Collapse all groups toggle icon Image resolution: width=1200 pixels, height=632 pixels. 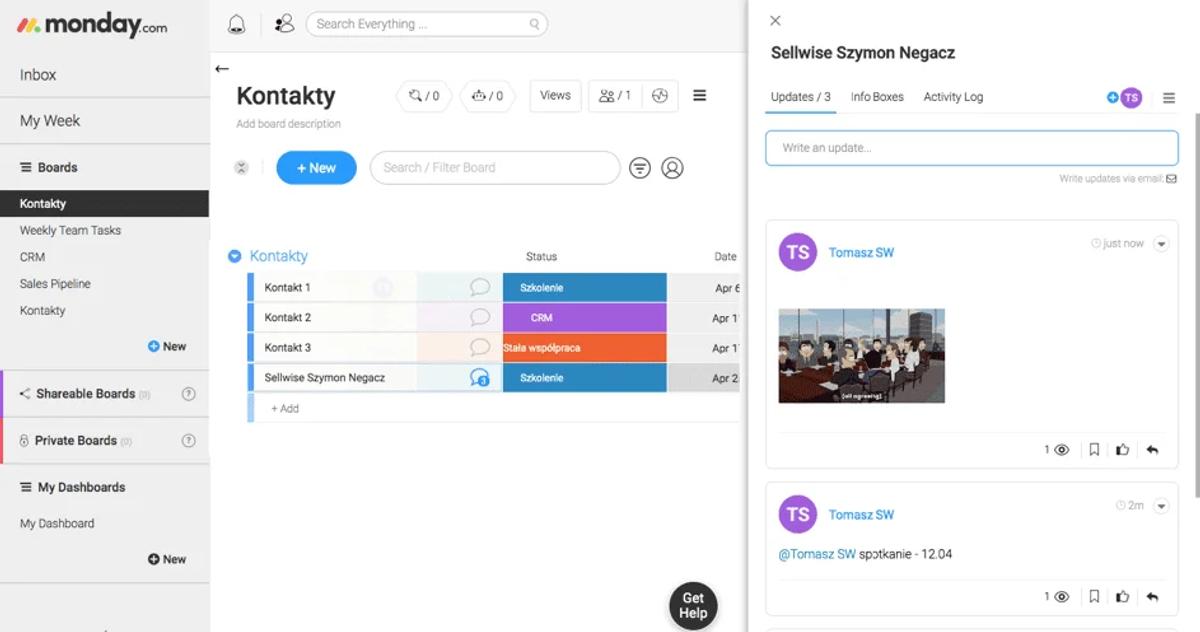click(241, 168)
